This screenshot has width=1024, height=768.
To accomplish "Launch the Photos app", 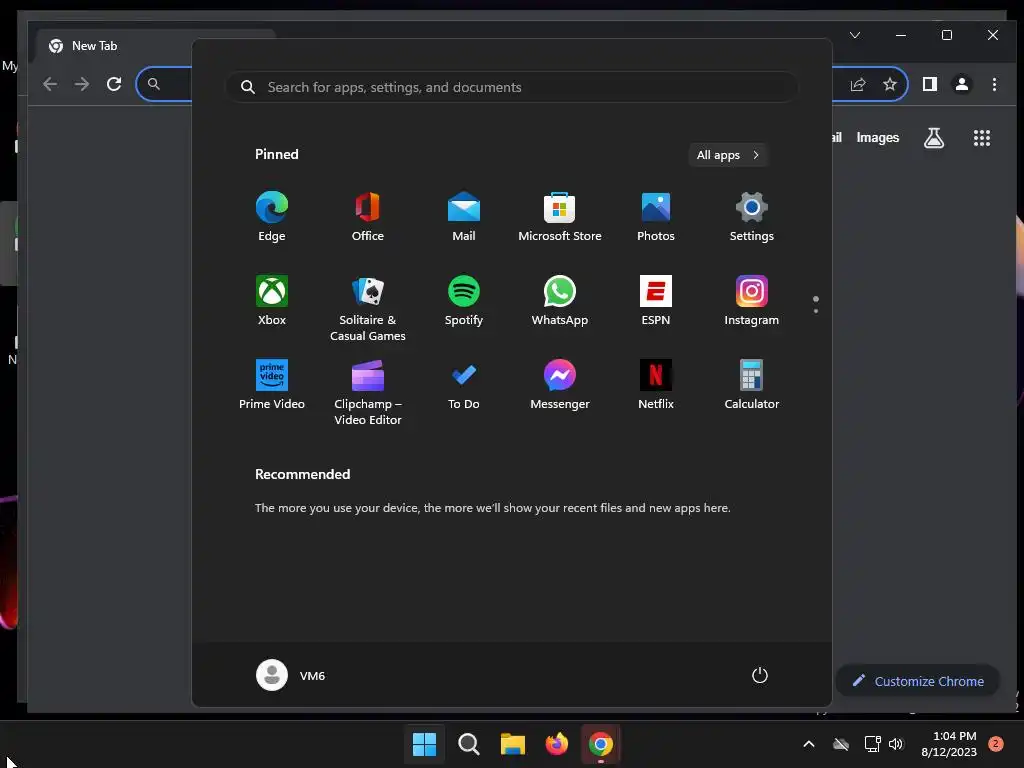I will pos(656,217).
